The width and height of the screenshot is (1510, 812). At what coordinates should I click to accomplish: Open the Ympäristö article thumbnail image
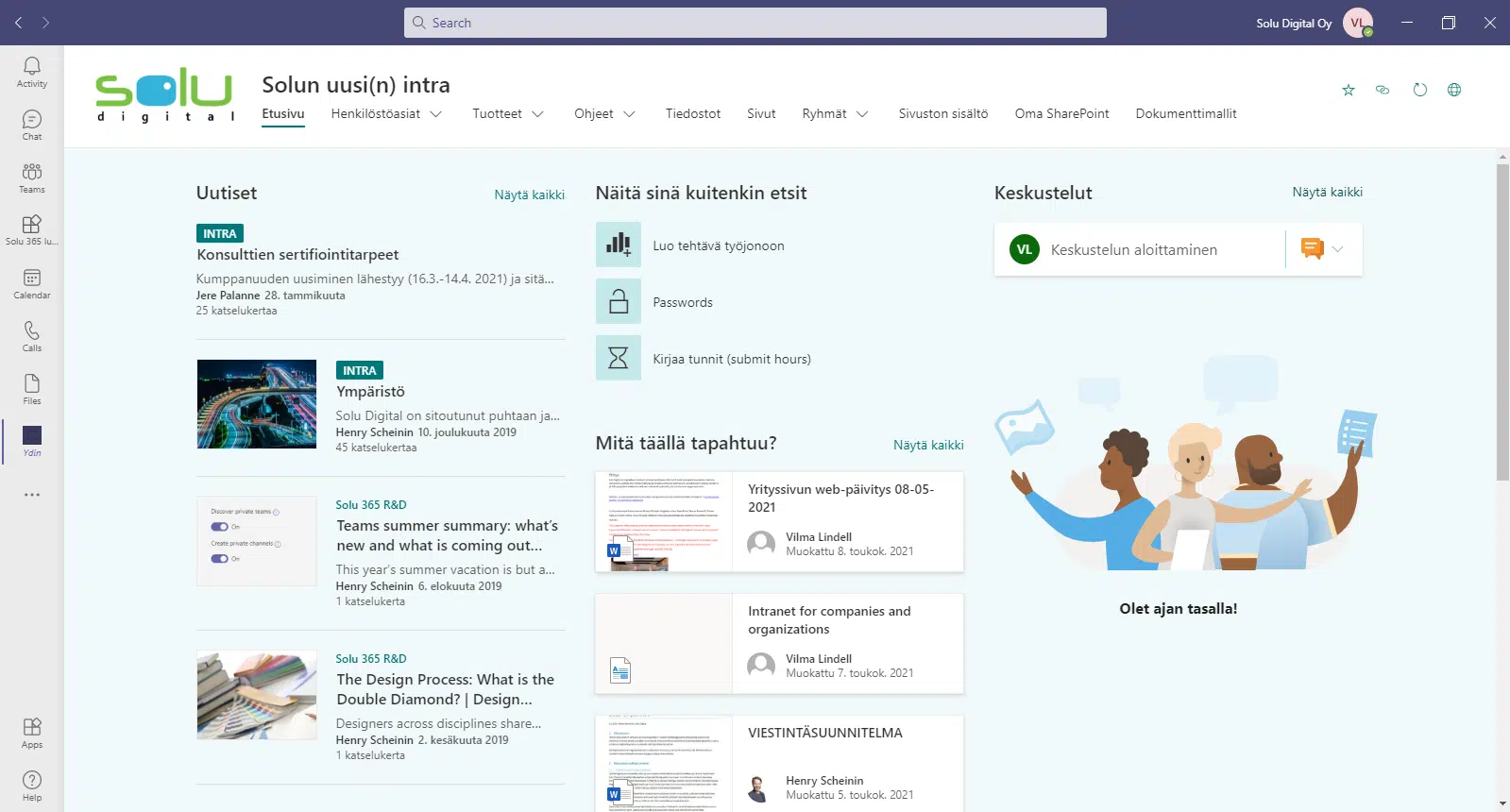(x=257, y=404)
